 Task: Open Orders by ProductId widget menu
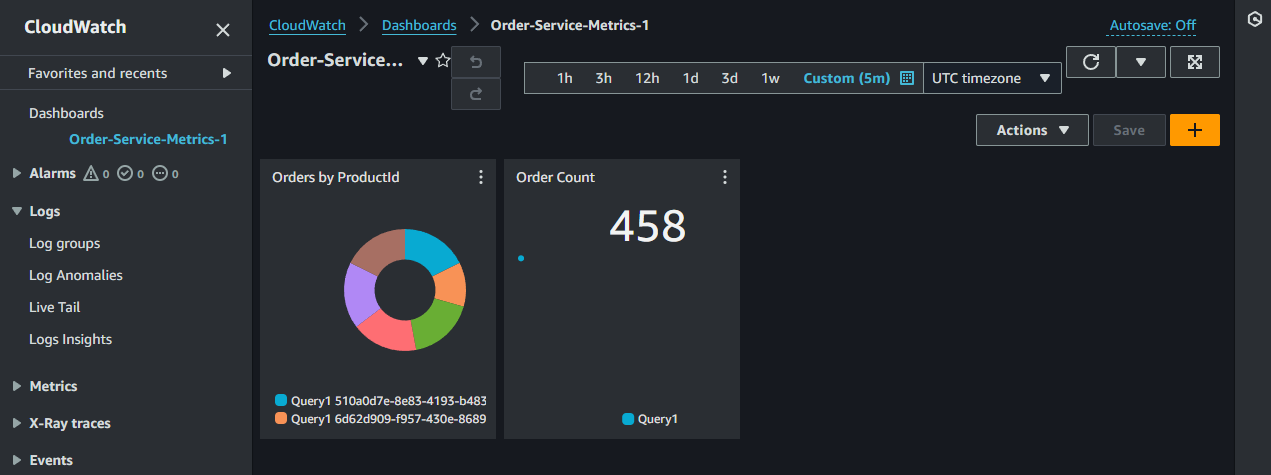pyautogui.click(x=481, y=177)
